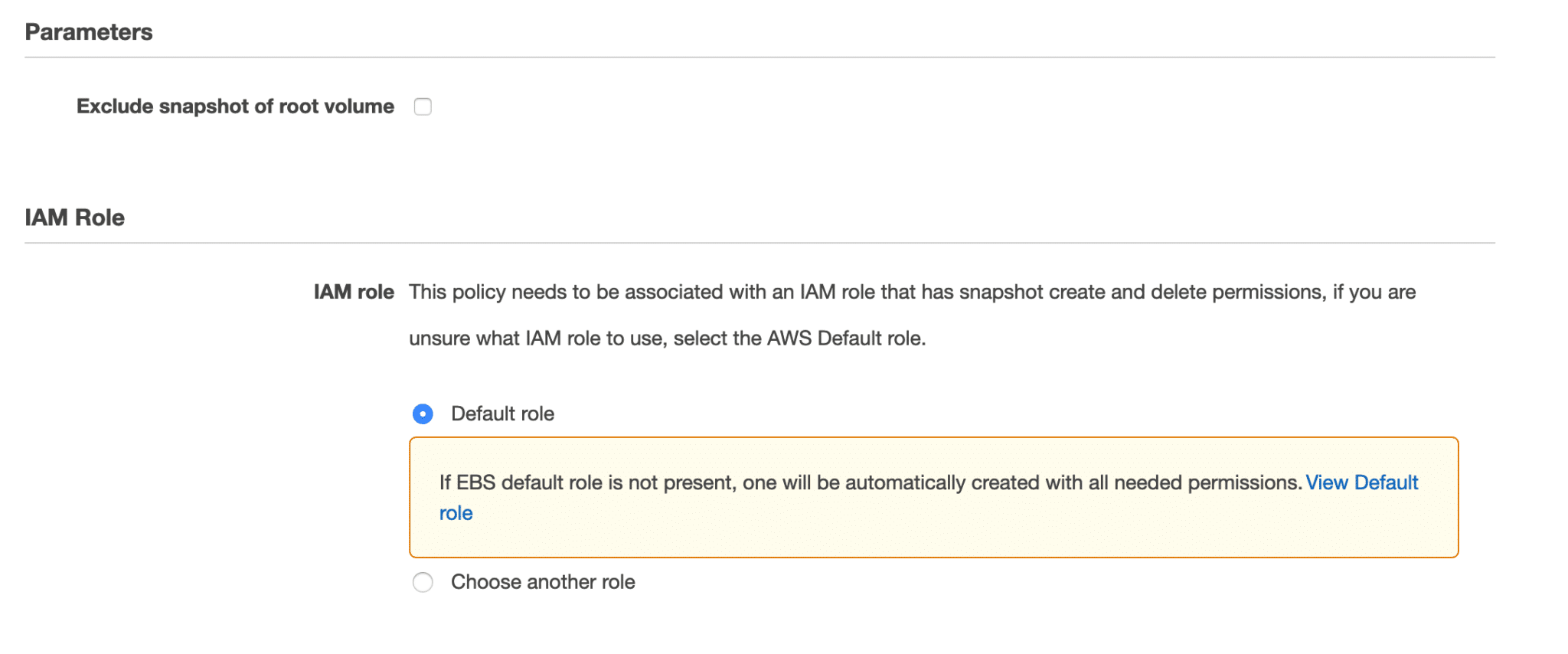The width and height of the screenshot is (1568, 654).
Task: Click the IAM role description paragraph
Action: tap(911, 314)
